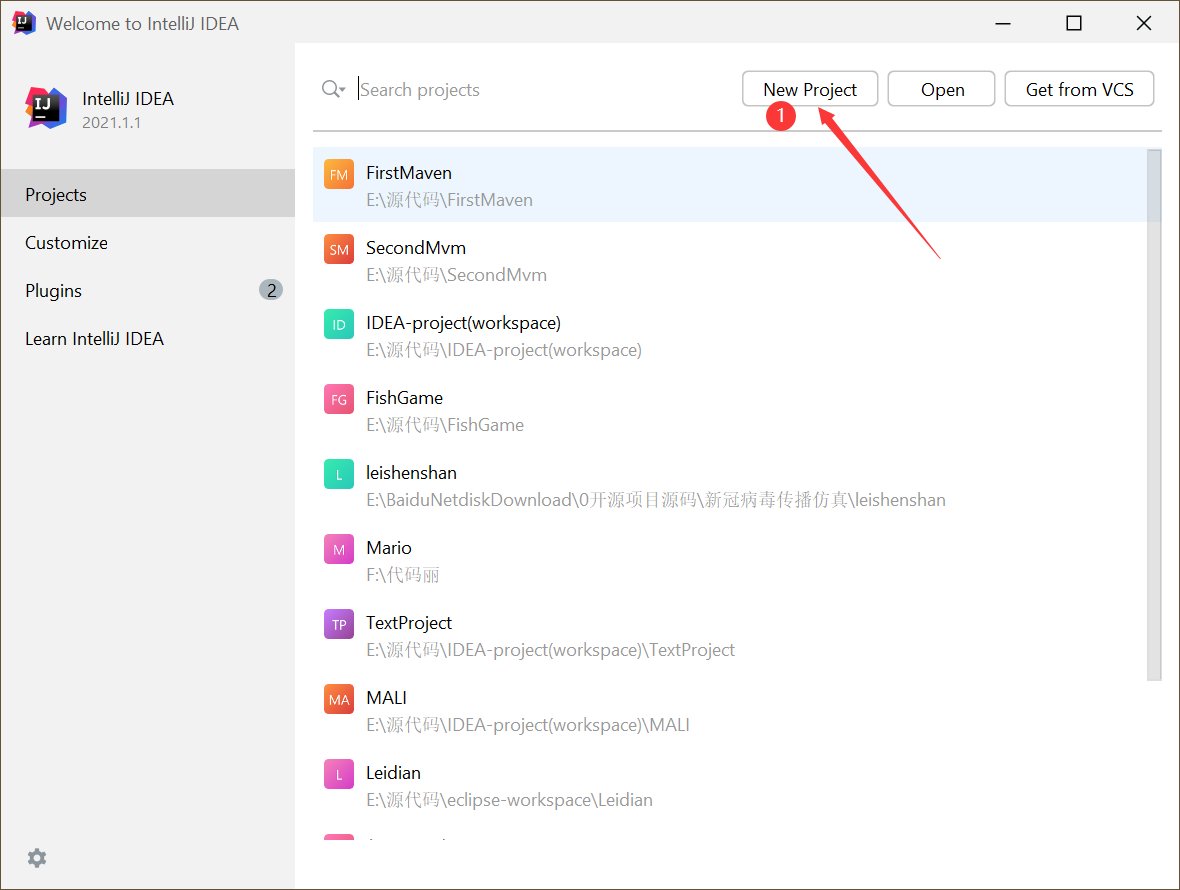This screenshot has width=1180, height=890.
Task: Minimize the Welcome window
Action: pyautogui.click(x=1002, y=23)
